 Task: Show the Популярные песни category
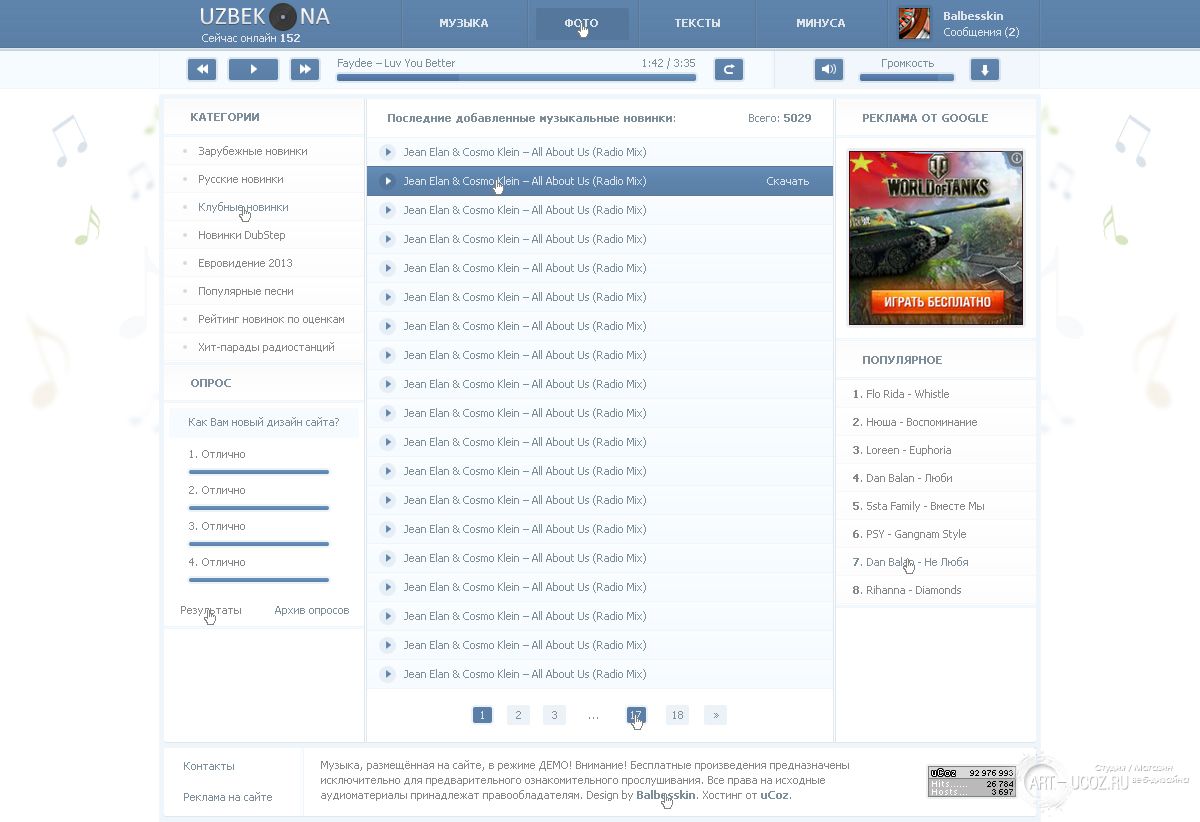pyautogui.click(x=246, y=291)
